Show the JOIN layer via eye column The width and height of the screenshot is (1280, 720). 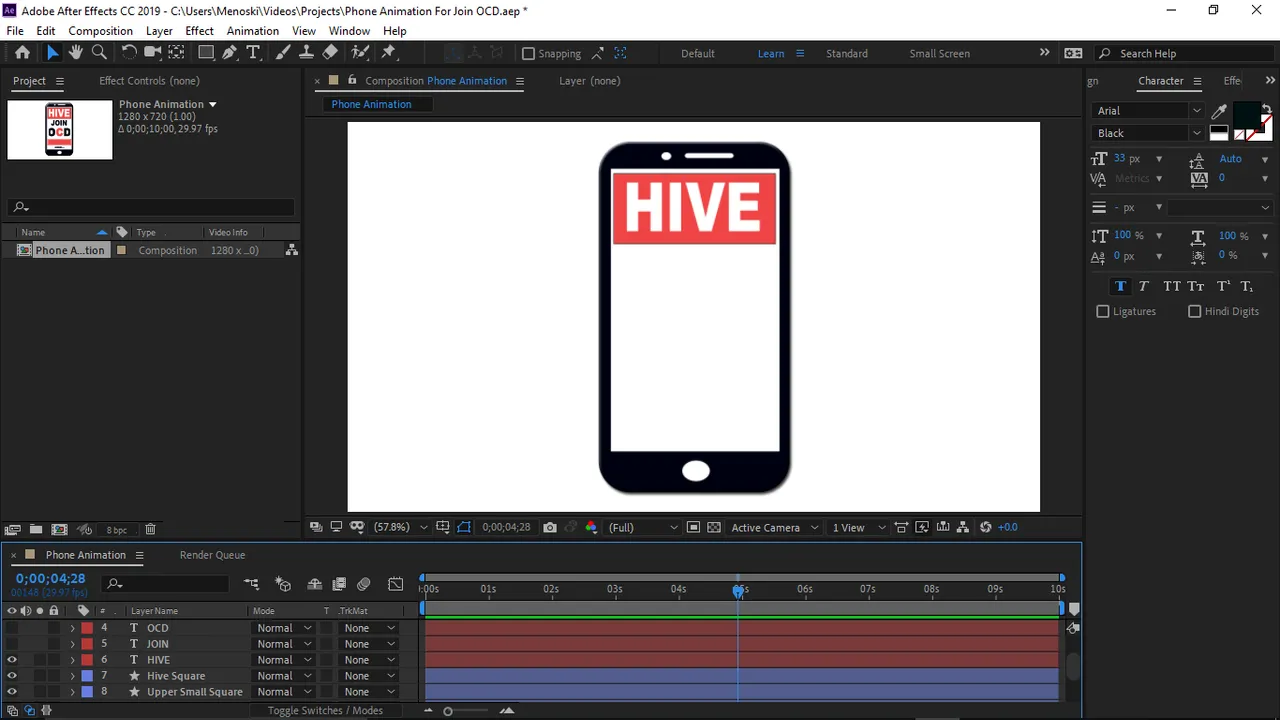(12, 644)
